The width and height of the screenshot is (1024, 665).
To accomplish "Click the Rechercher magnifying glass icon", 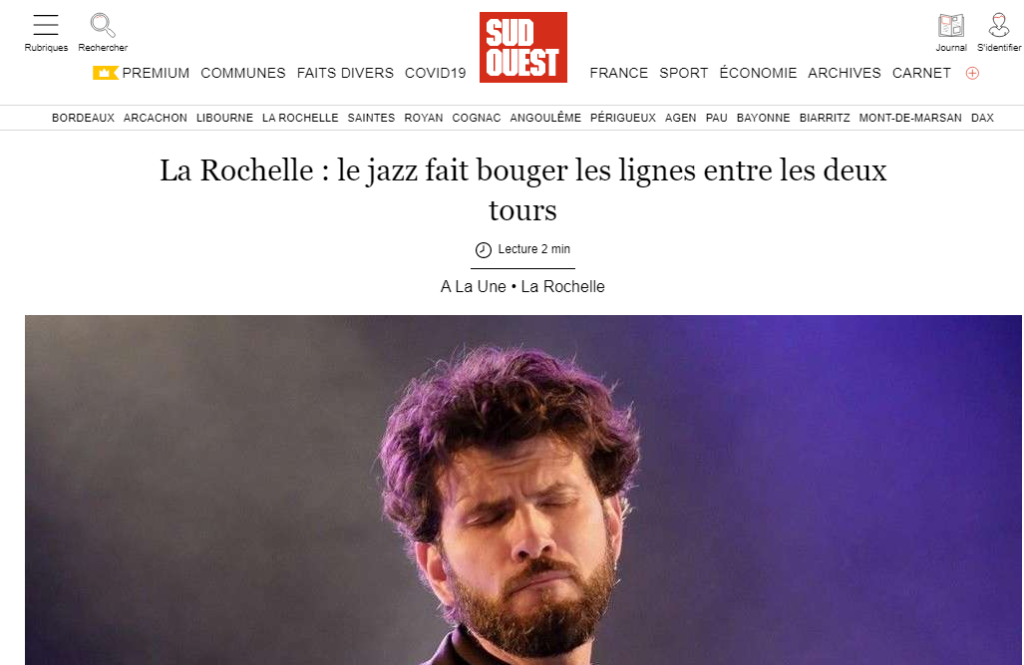I will 103,25.
